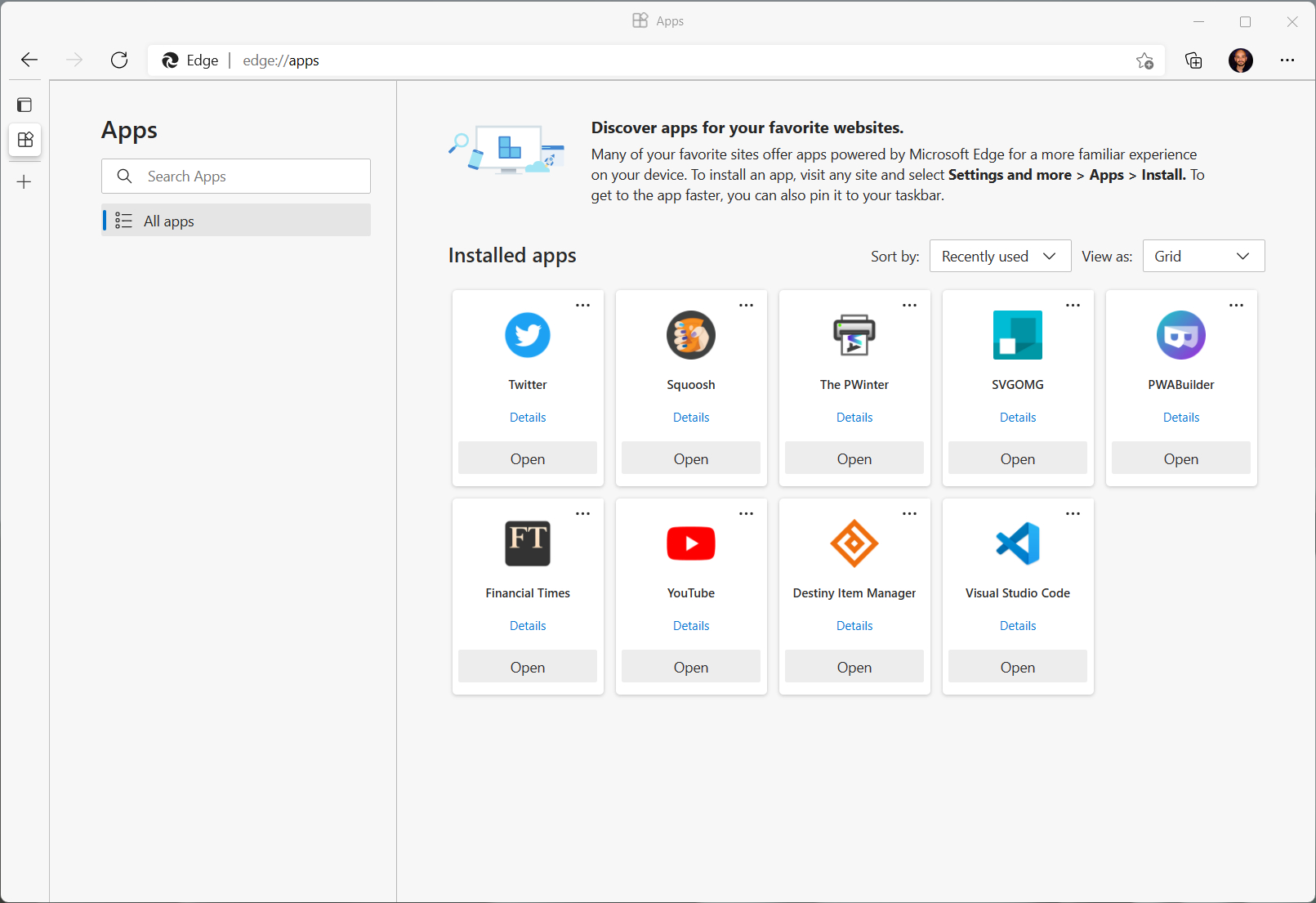Click the Squoosh app icon

tap(690, 335)
